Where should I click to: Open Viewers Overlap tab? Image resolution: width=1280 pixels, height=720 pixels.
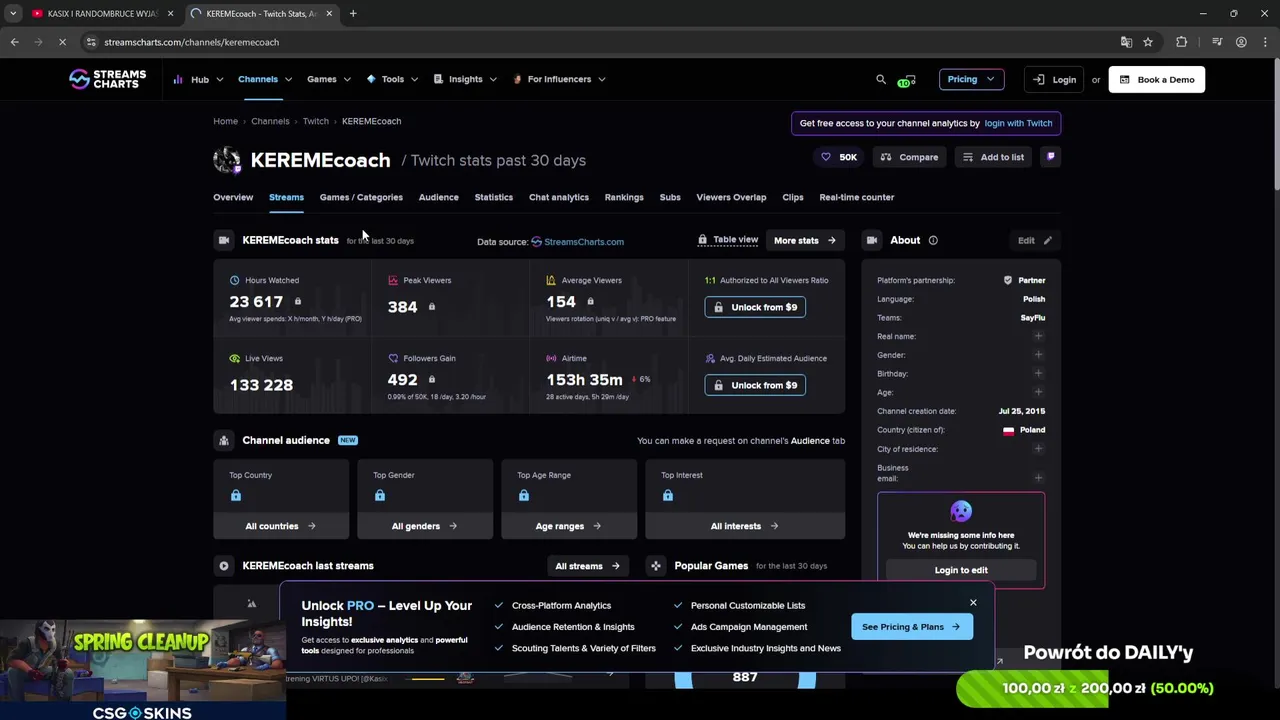coord(731,197)
